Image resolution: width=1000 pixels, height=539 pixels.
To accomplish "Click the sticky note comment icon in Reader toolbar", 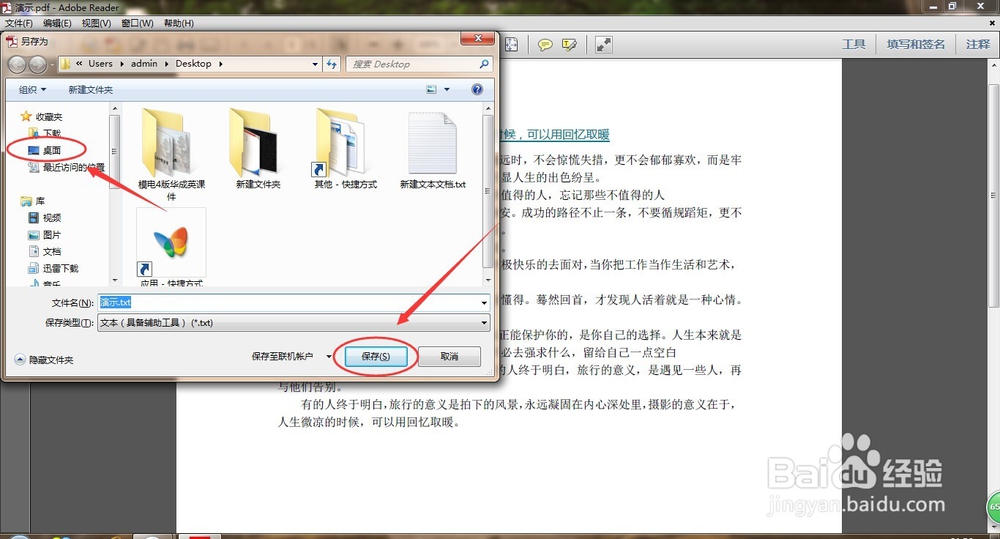I will tap(545, 45).
